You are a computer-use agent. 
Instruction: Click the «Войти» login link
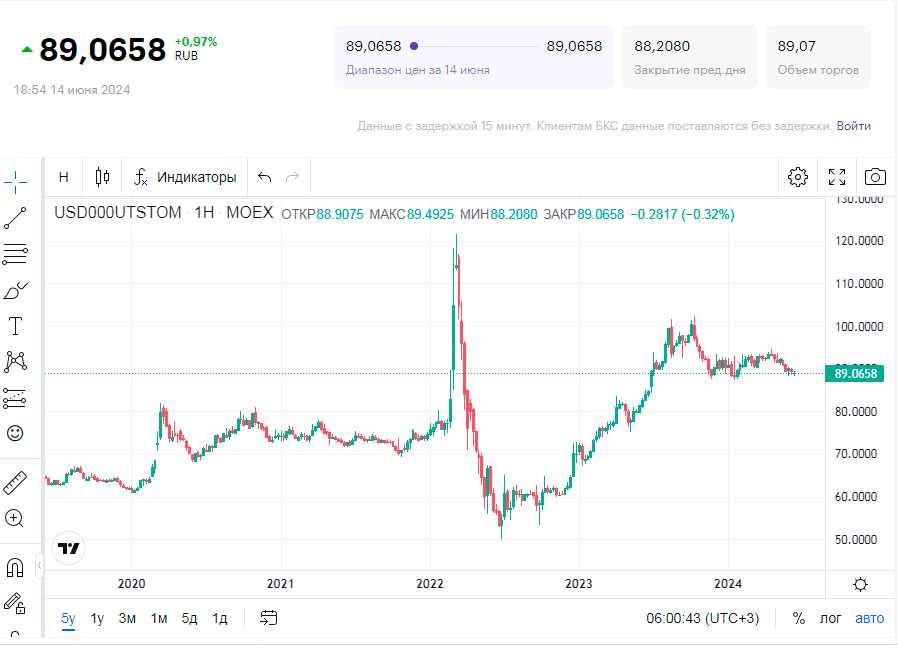[x=854, y=126]
